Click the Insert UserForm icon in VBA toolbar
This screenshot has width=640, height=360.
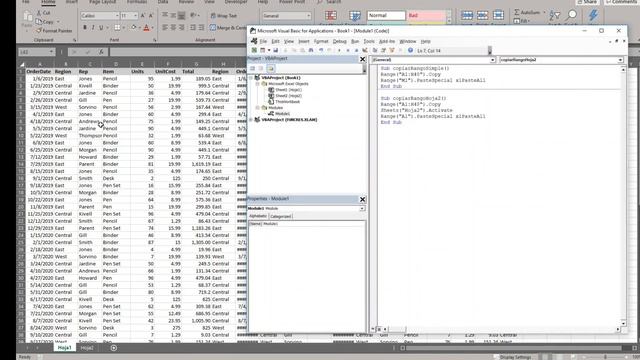click(262, 50)
